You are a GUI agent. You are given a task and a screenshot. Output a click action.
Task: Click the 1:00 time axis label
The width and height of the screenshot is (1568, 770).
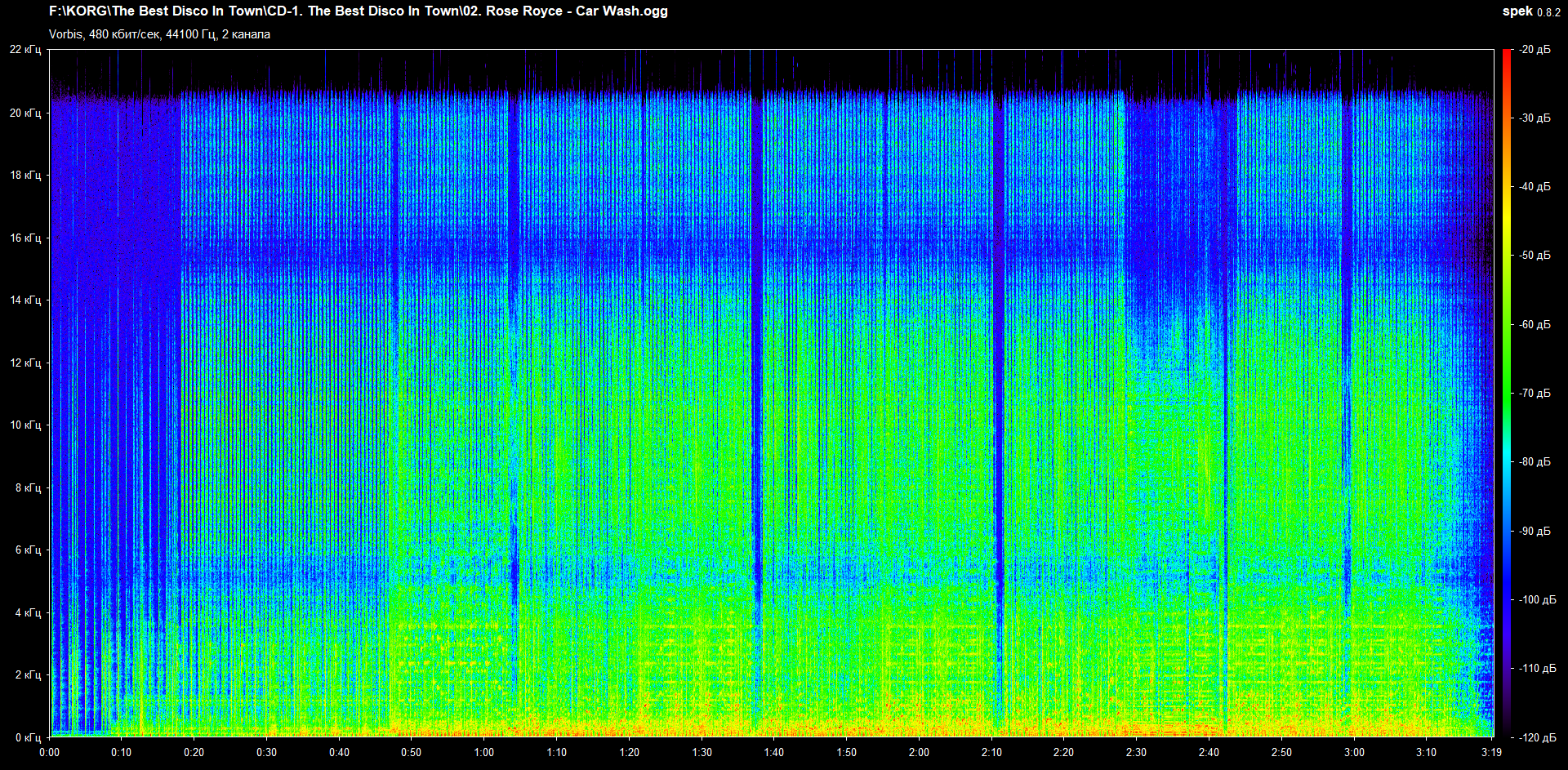point(484,752)
